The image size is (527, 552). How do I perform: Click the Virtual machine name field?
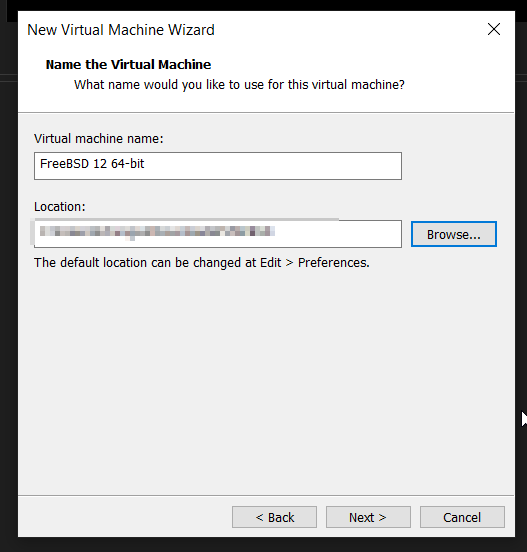(x=218, y=166)
